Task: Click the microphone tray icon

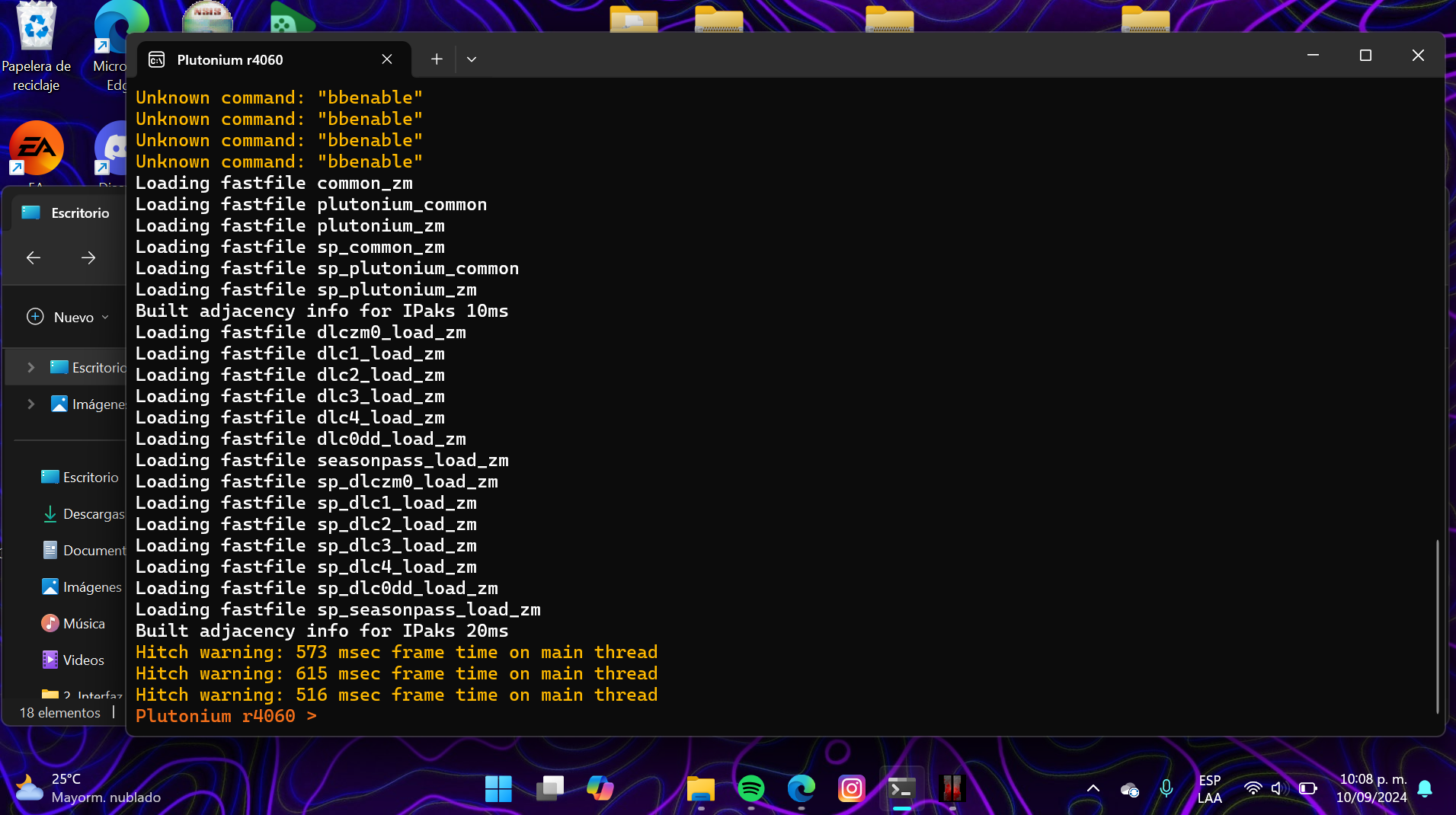Action: (x=1166, y=789)
